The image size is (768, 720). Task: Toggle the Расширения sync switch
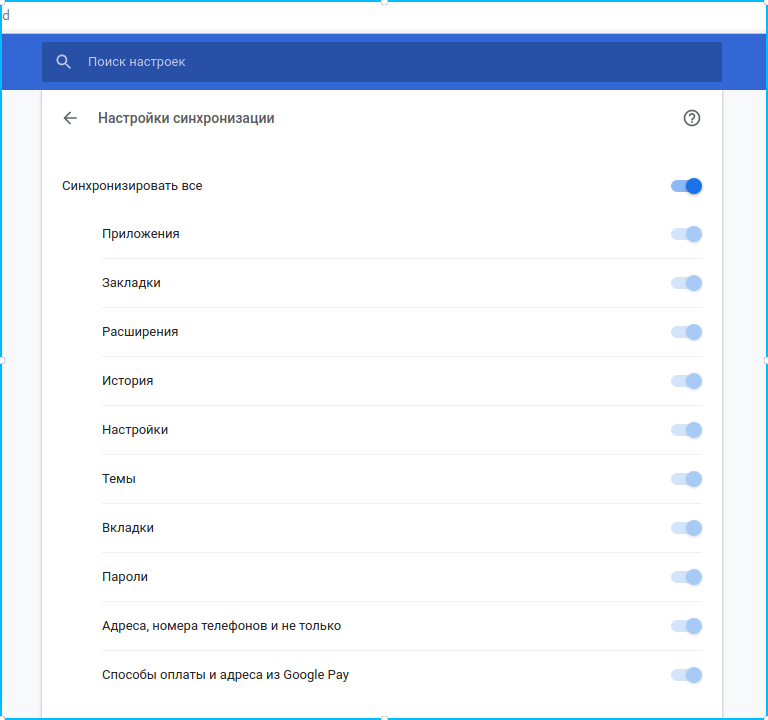(x=686, y=332)
